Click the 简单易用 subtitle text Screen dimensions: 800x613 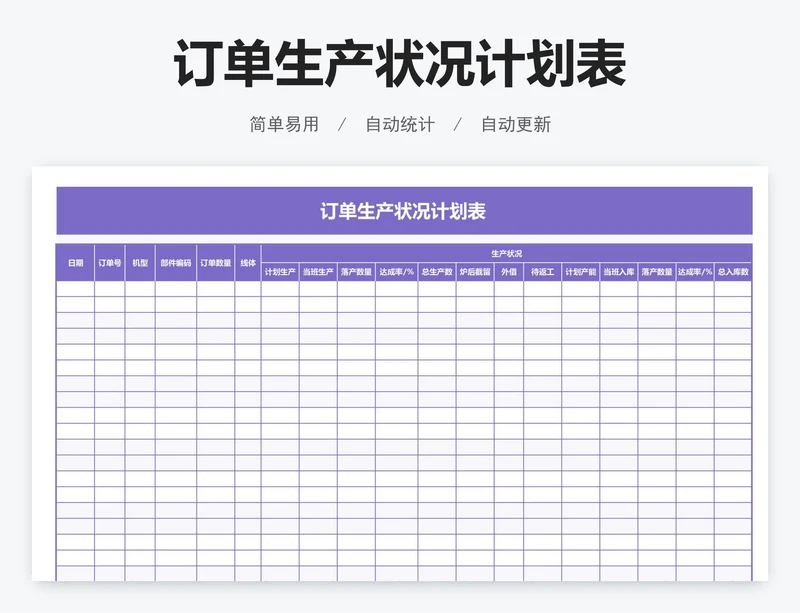(x=284, y=124)
